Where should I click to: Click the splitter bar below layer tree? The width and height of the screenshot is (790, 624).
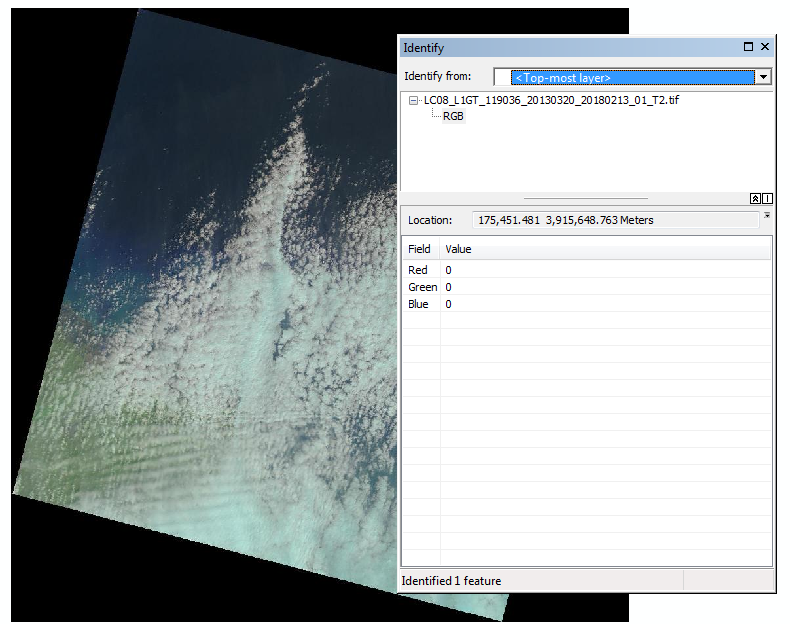click(x=586, y=199)
